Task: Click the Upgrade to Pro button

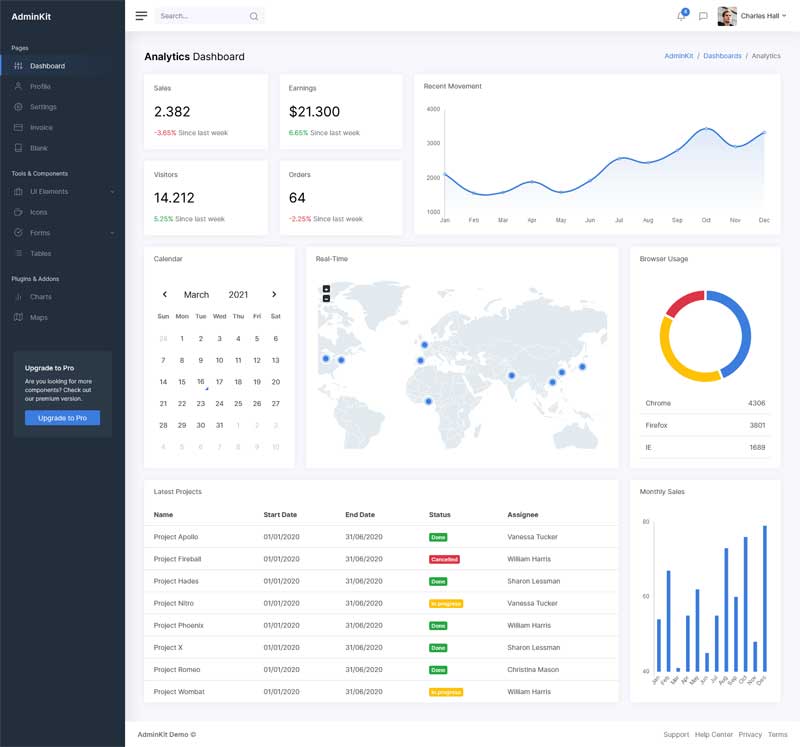Action: click(62, 418)
